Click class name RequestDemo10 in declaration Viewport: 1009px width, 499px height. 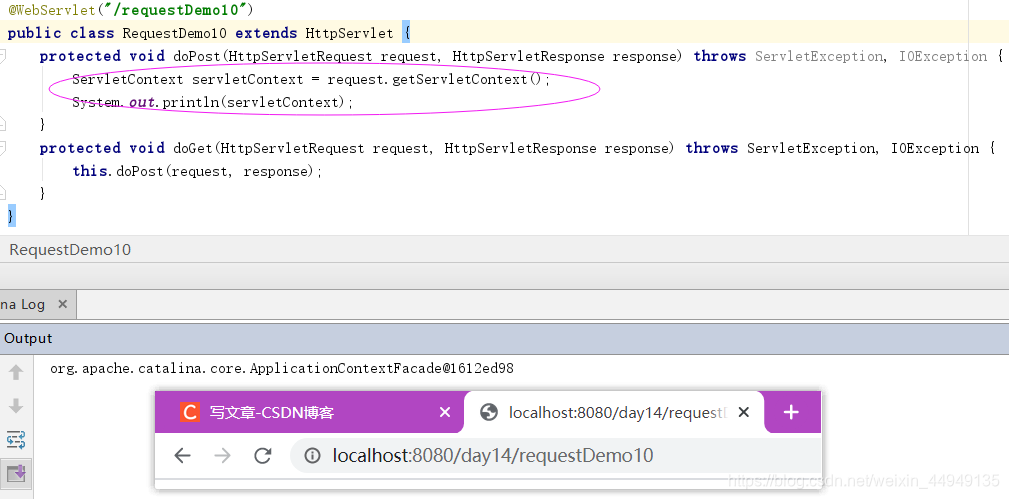[x=174, y=33]
